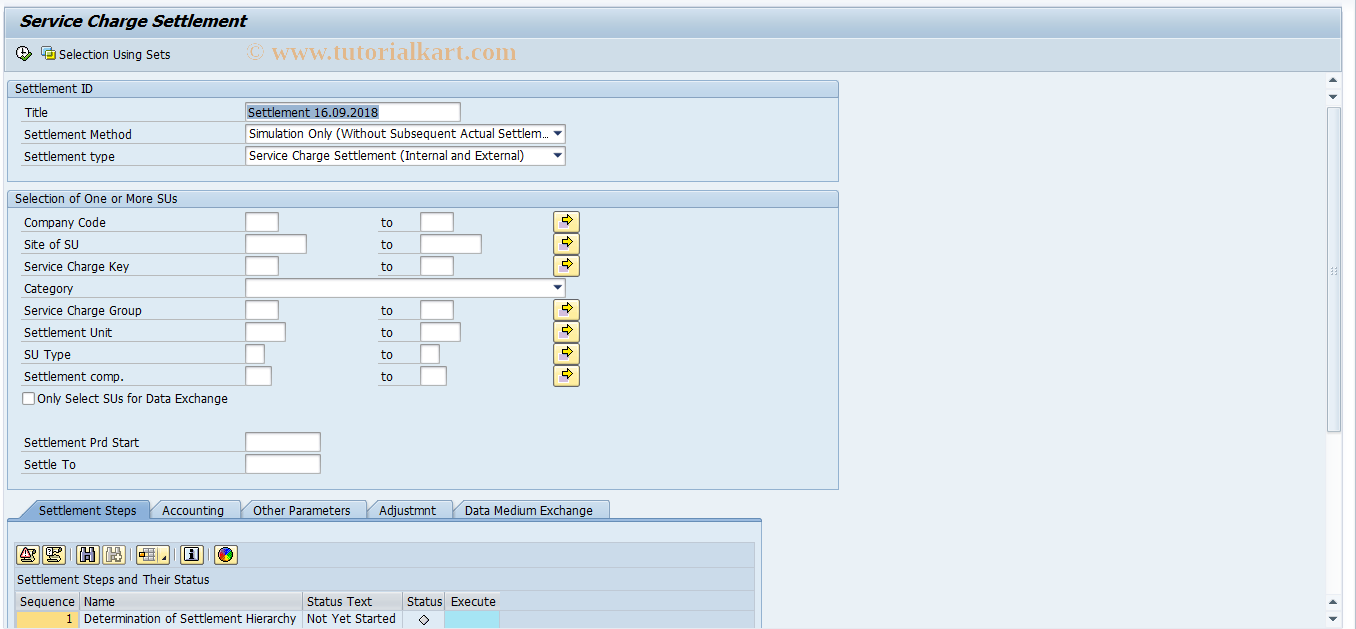Click the diamond status icon in row 1
Viewport: 1356px width, 629px height.
424,620
